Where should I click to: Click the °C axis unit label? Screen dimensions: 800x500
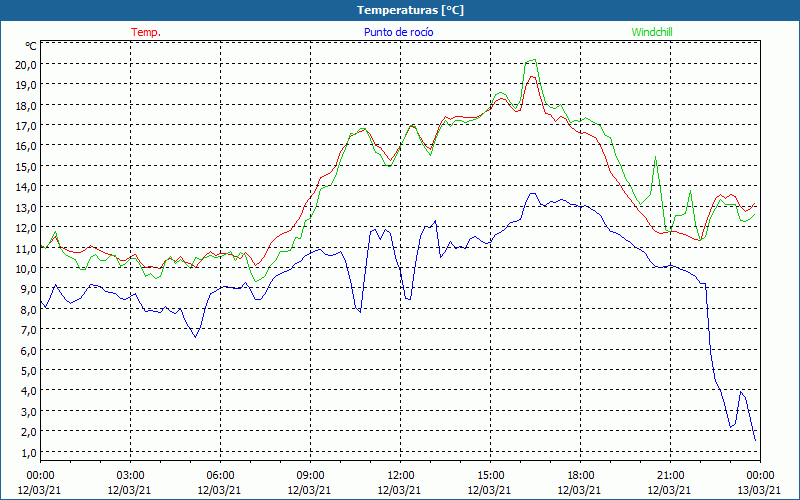(31, 46)
